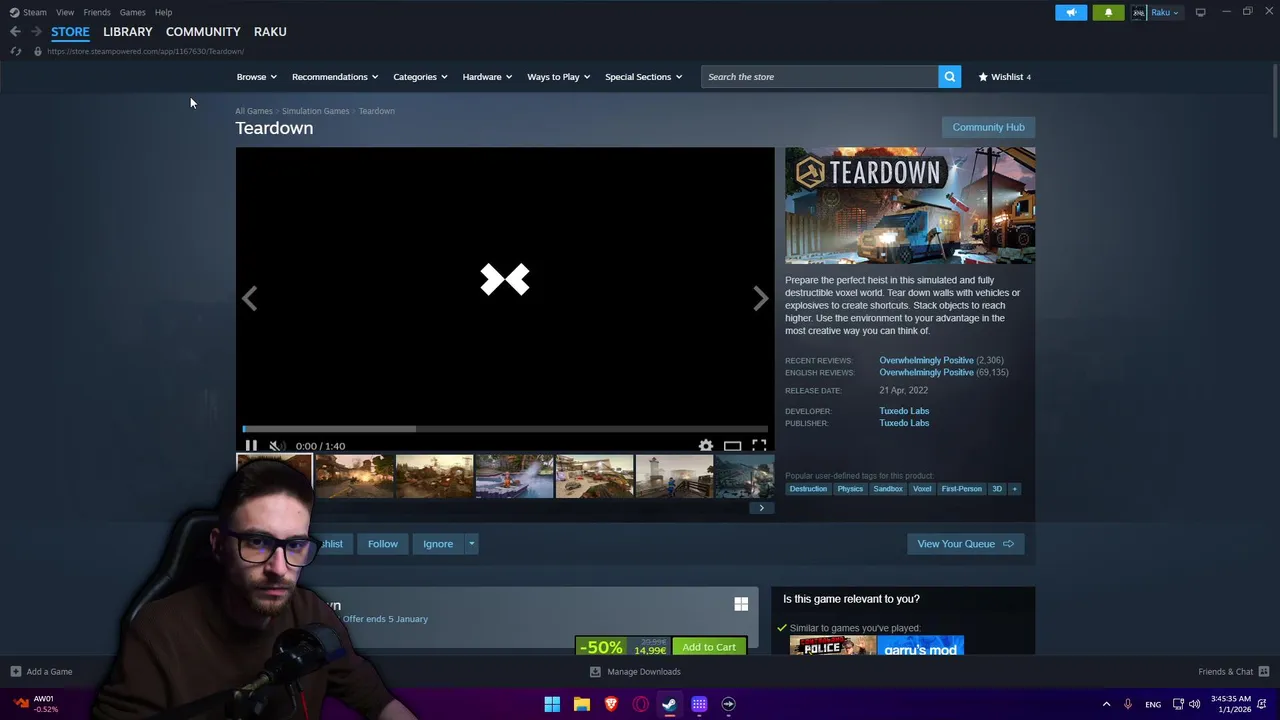1280x720 pixels.
Task: Follow the Teardown game
Action: 382,544
